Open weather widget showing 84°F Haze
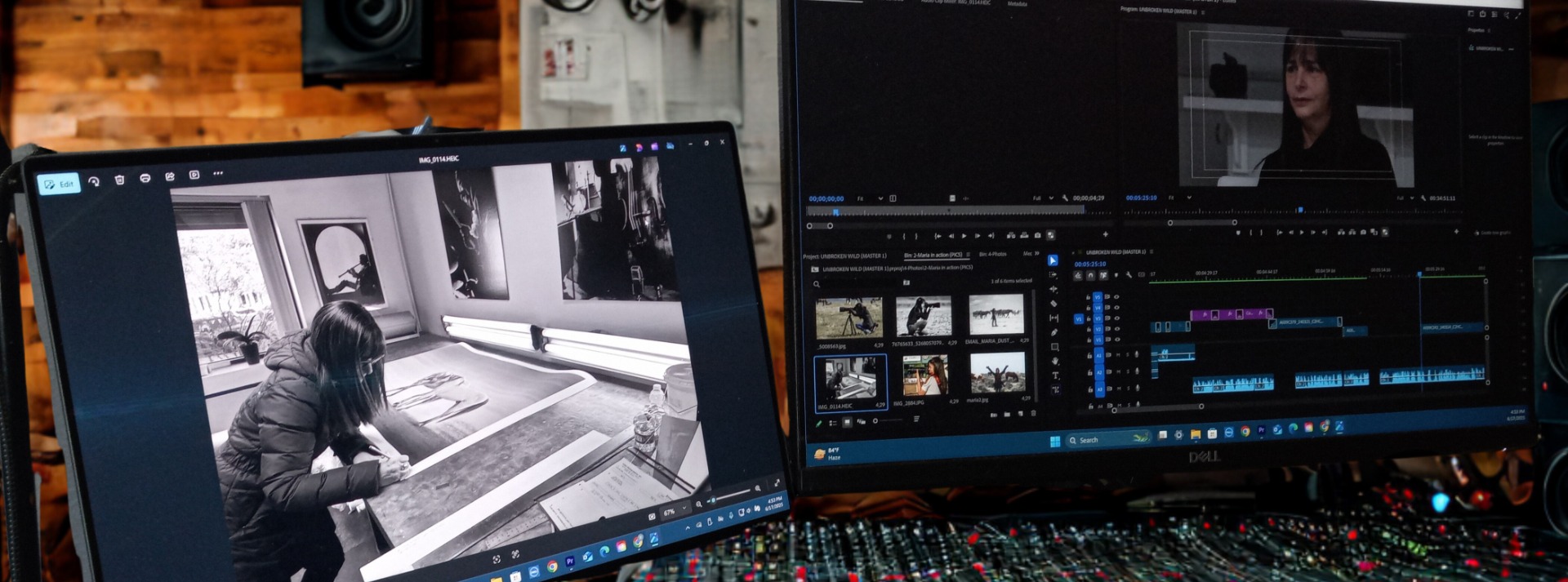The width and height of the screenshot is (1568, 582). click(x=828, y=454)
